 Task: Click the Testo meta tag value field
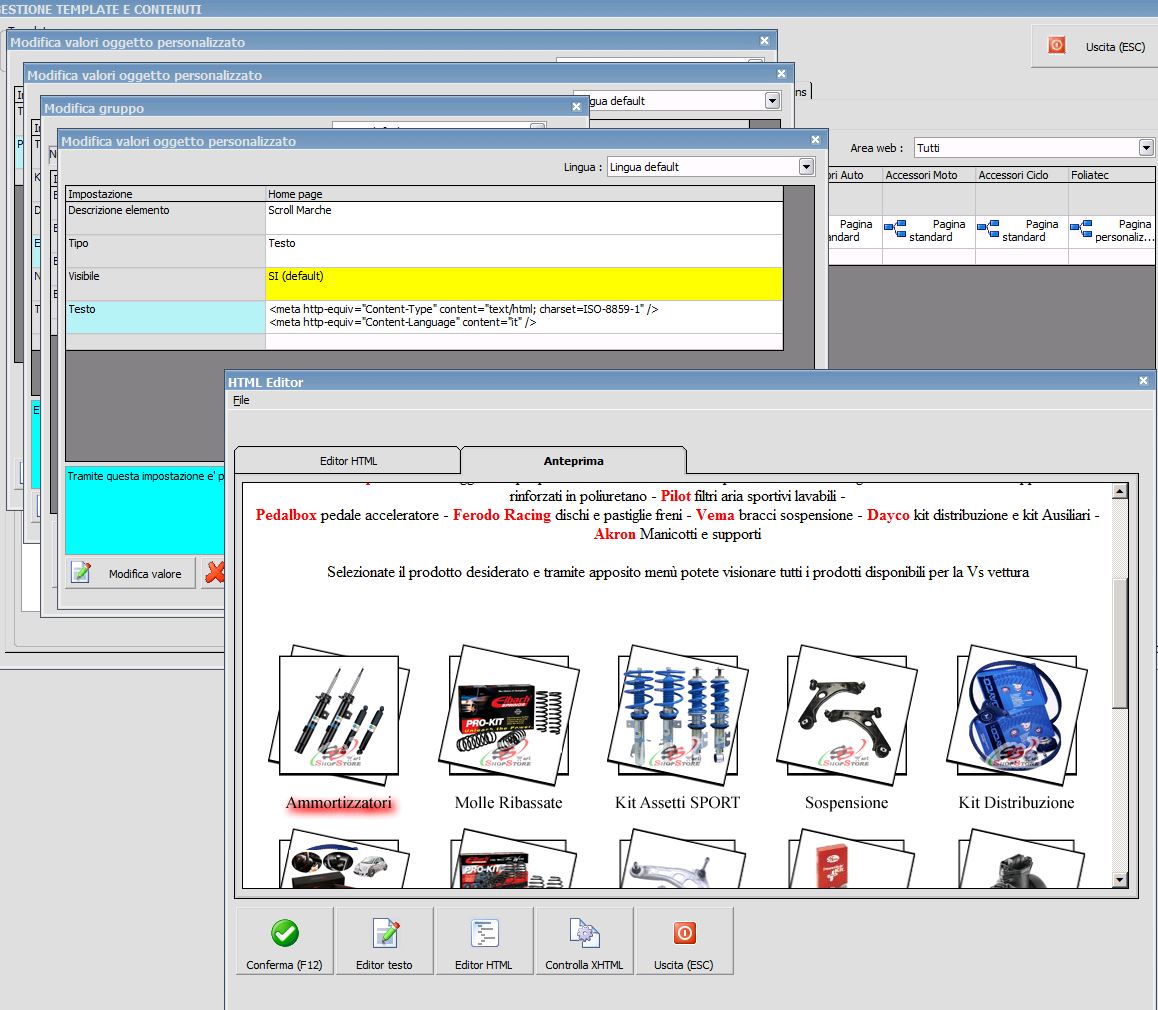point(523,316)
